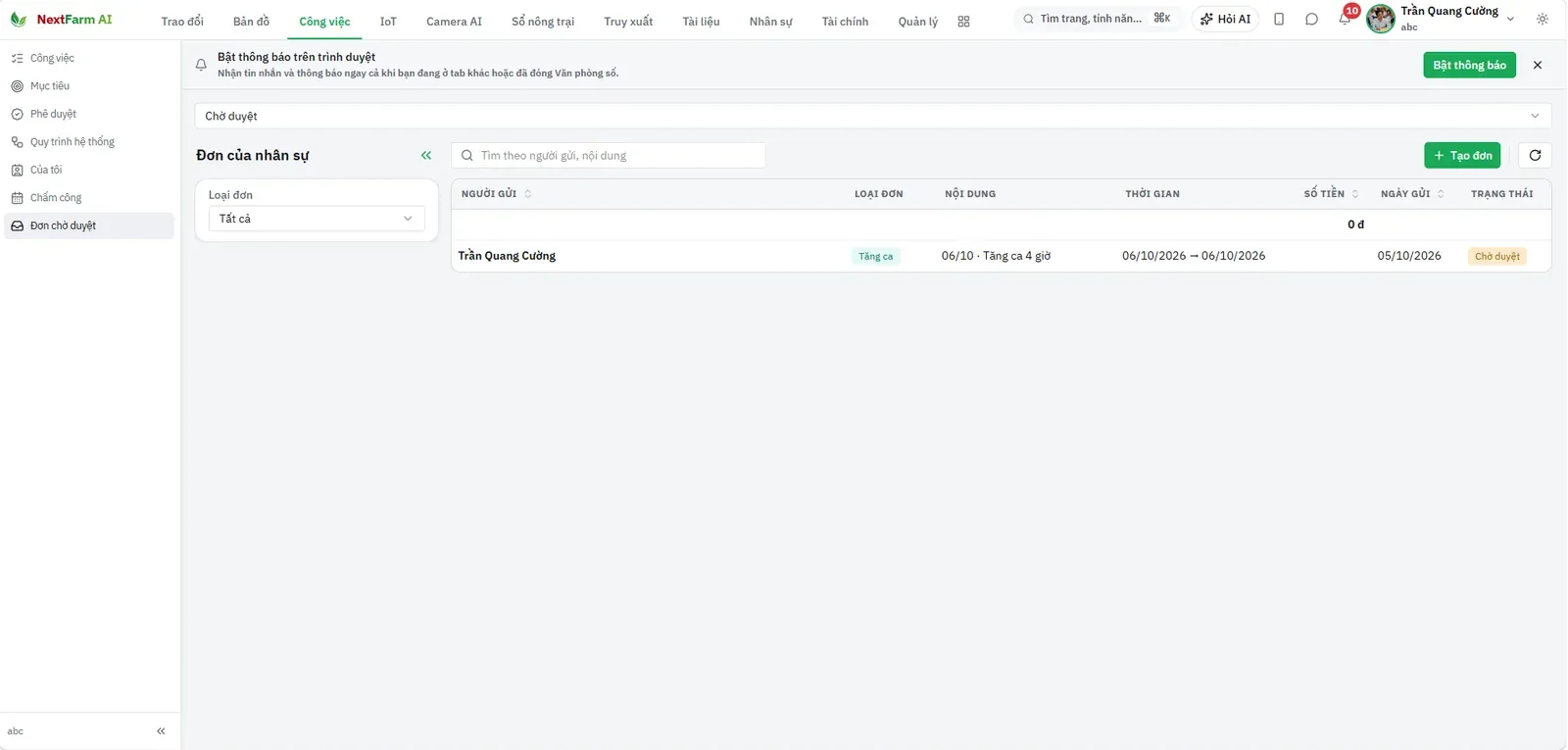1568x750 pixels.
Task: Open Sổ nông trại tab
Action: click(x=543, y=22)
